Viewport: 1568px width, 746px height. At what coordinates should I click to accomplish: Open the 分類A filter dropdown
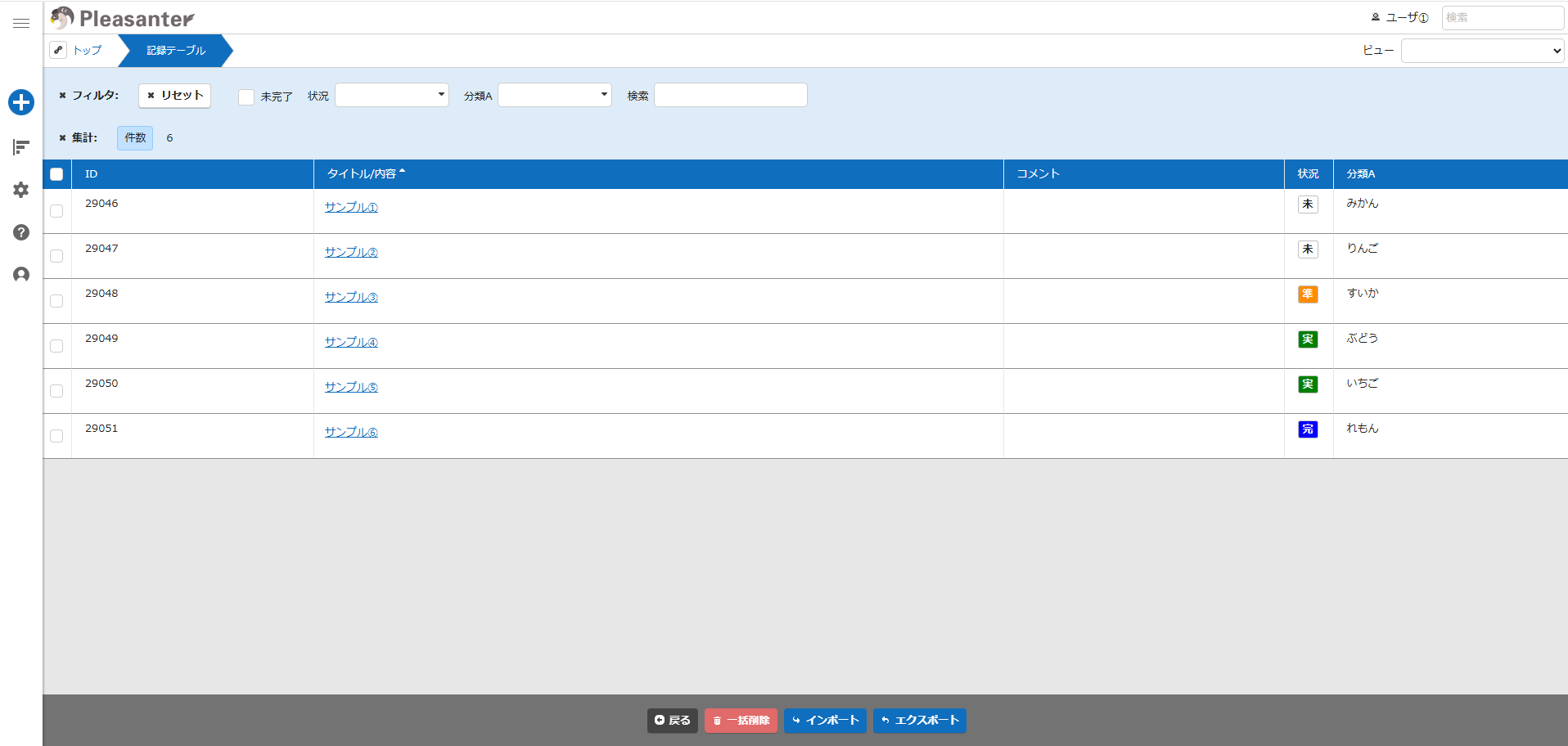(555, 95)
